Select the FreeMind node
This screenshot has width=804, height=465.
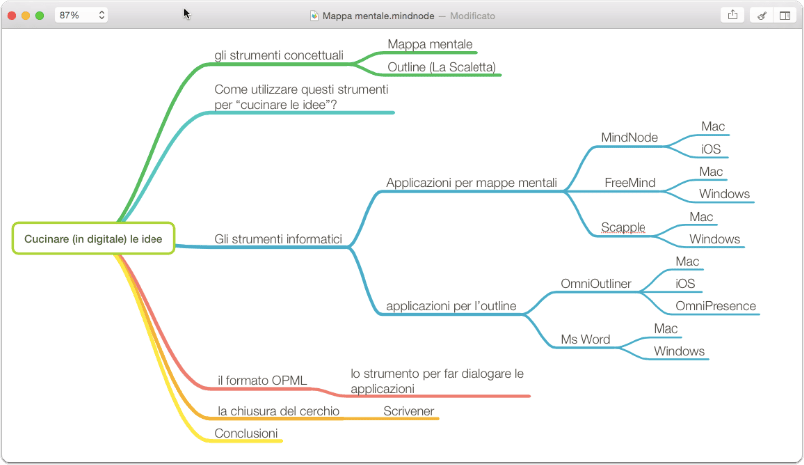click(x=630, y=183)
